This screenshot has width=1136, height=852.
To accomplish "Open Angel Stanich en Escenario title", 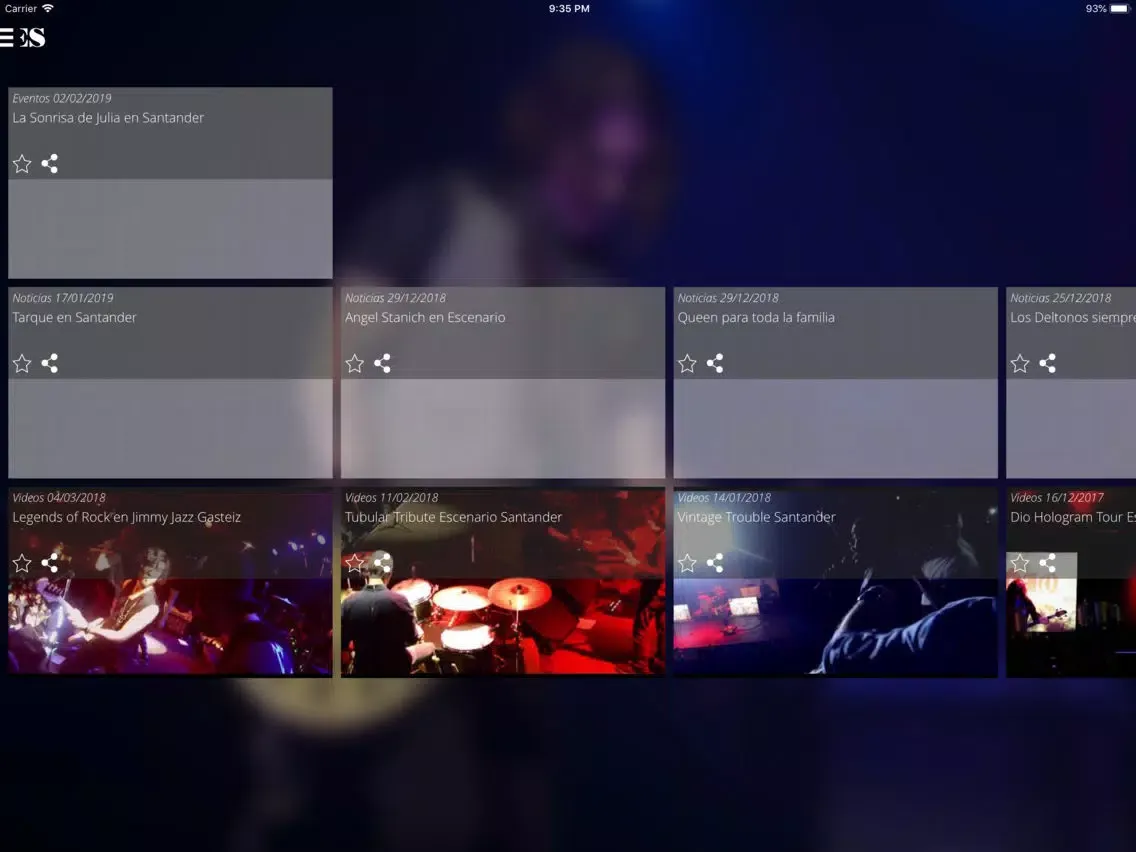I will (x=425, y=317).
